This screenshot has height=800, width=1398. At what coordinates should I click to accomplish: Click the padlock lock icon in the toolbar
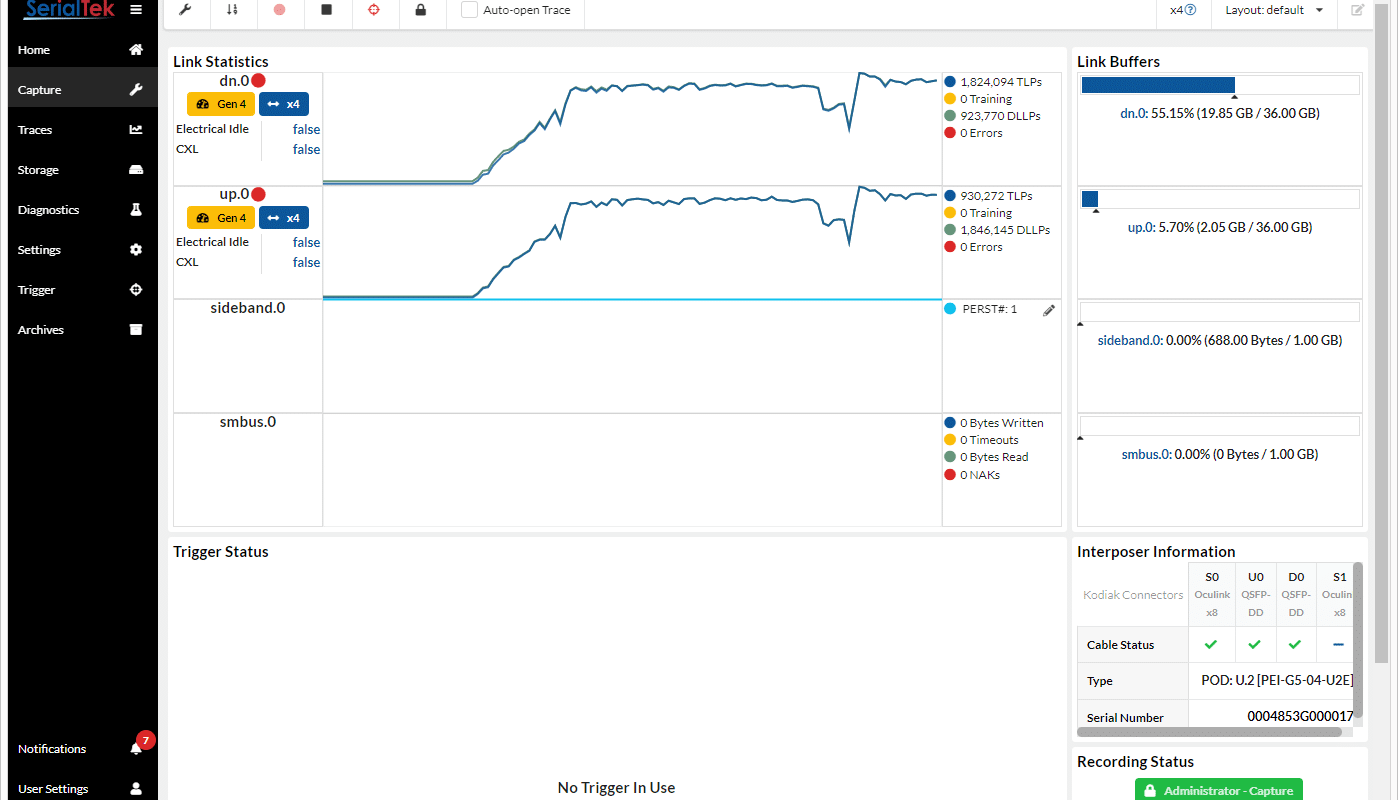421,10
